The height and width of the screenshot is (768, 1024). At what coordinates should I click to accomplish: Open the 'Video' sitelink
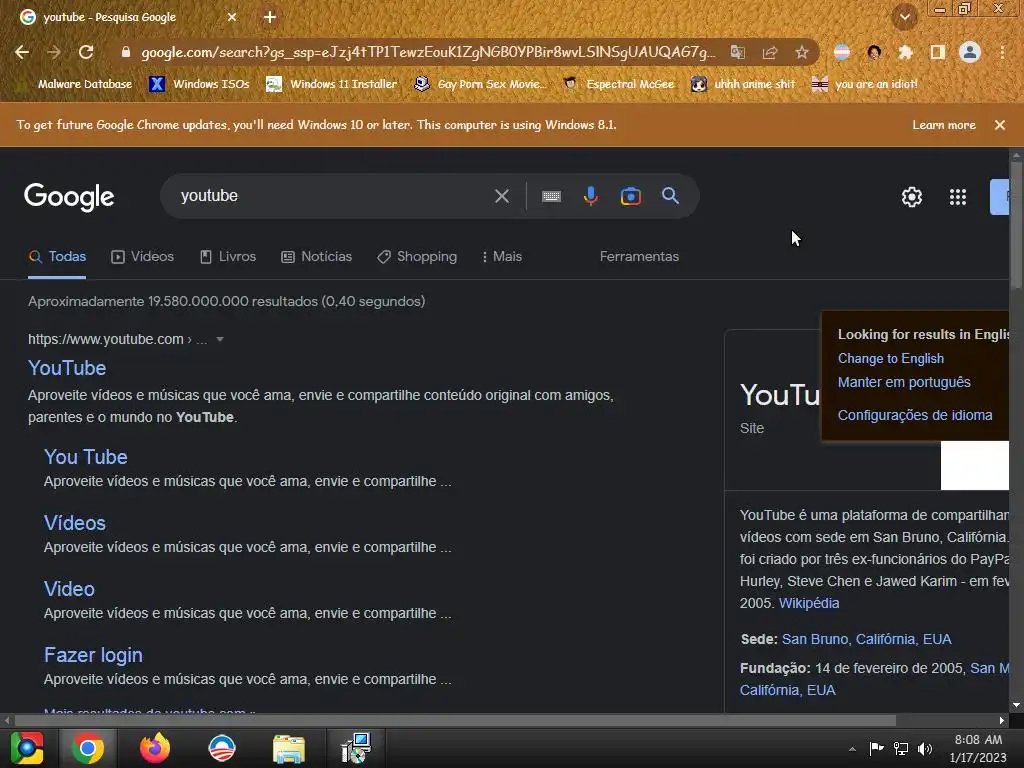[x=69, y=589]
